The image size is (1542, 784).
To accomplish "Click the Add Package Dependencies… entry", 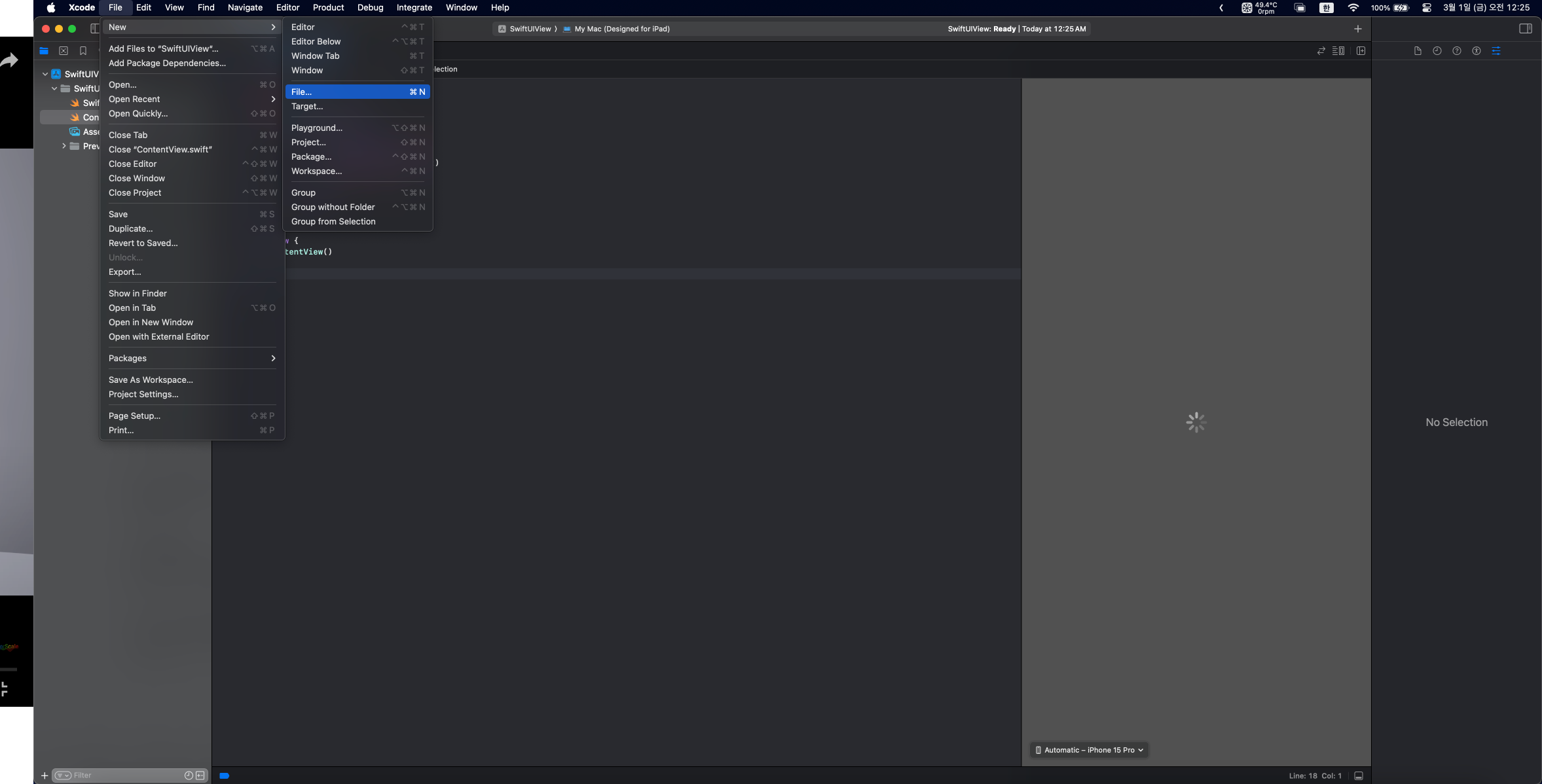I will [167, 63].
